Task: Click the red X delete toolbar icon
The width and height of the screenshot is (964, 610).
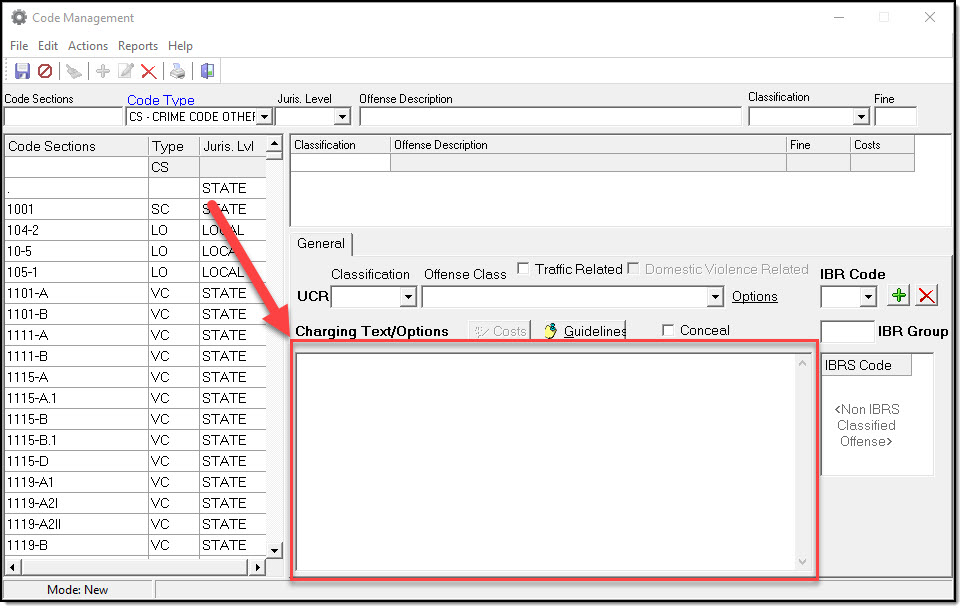Action: pyautogui.click(x=149, y=71)
